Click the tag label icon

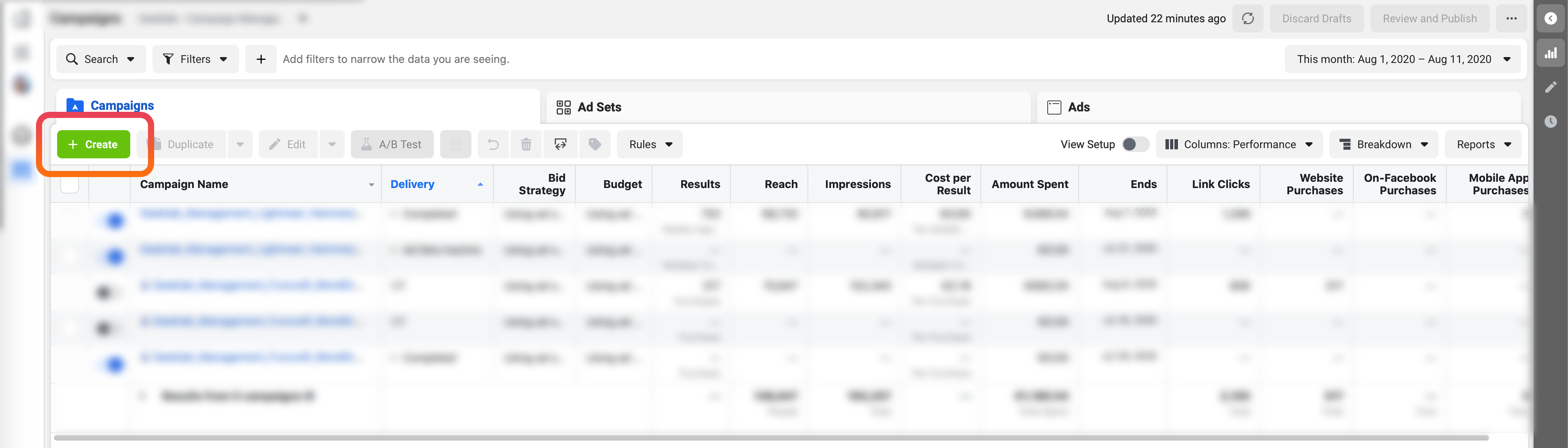pos(595,145)
